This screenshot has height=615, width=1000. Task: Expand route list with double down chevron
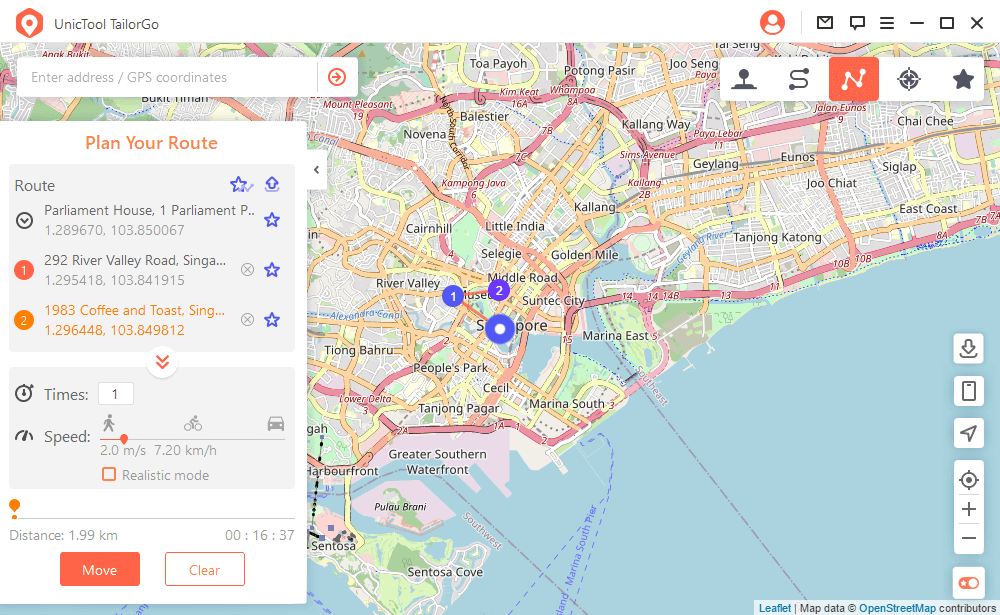[x=162, y=362]
